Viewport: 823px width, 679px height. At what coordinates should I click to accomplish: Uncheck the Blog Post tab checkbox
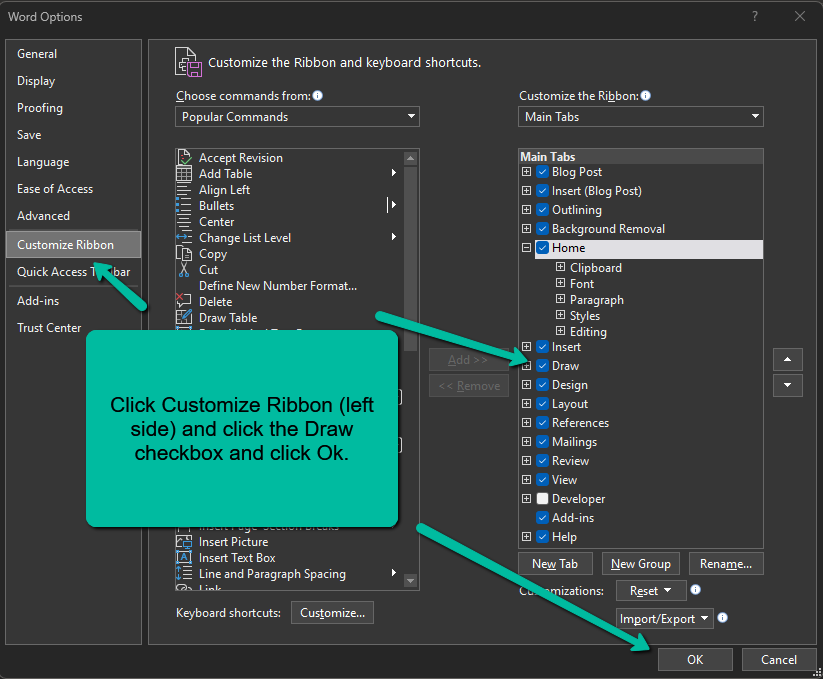(x=543, y=172)
